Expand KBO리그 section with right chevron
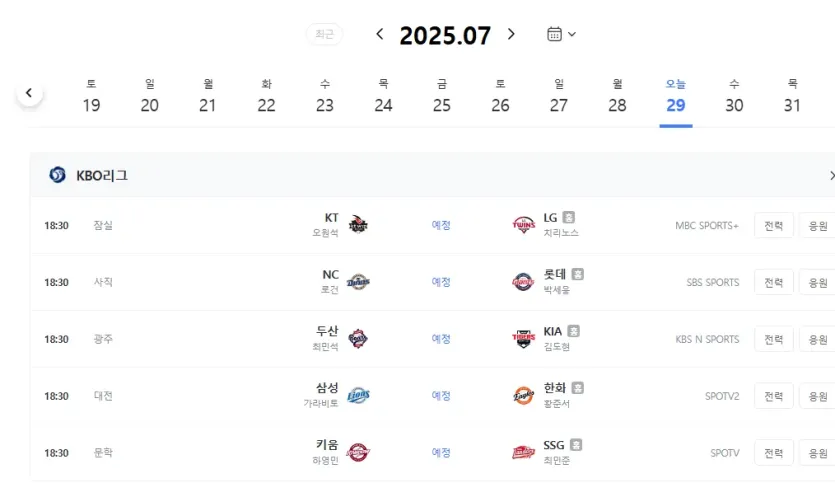 point(831,175)
